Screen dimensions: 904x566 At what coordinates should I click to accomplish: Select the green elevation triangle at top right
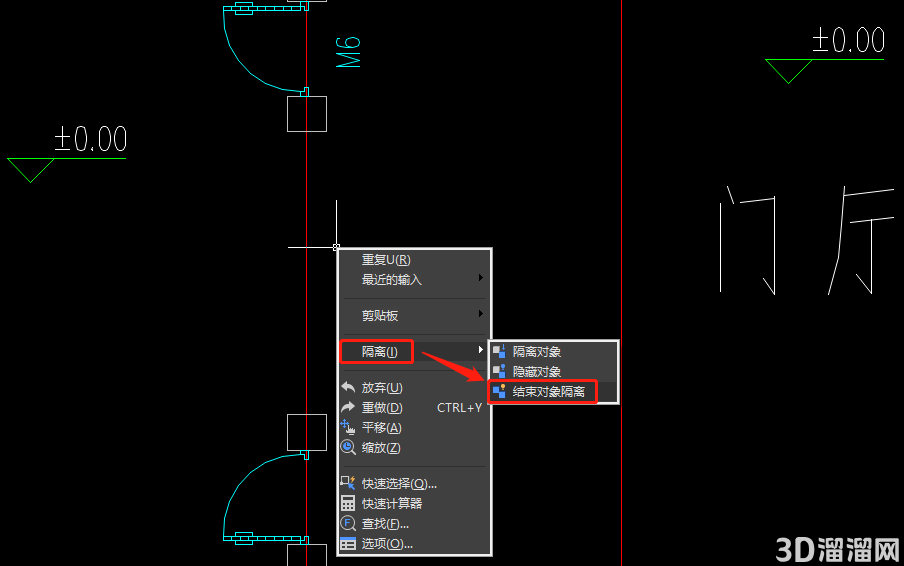788,71
